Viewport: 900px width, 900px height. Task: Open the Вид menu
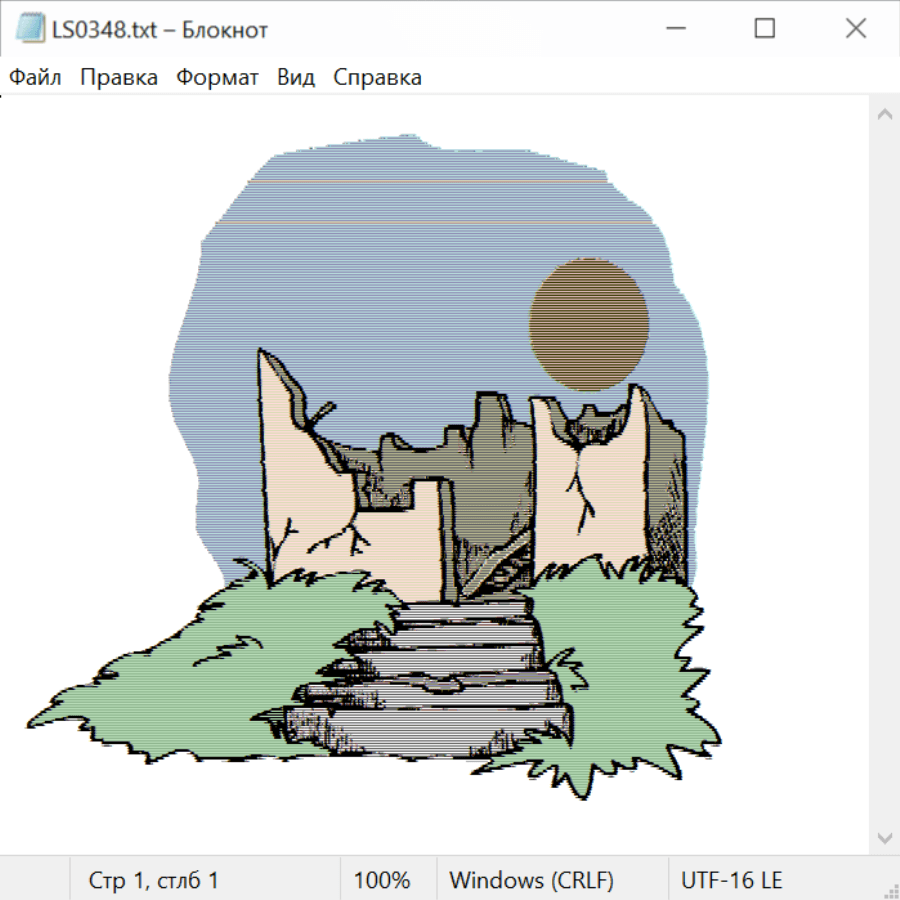tap(295, 77)
